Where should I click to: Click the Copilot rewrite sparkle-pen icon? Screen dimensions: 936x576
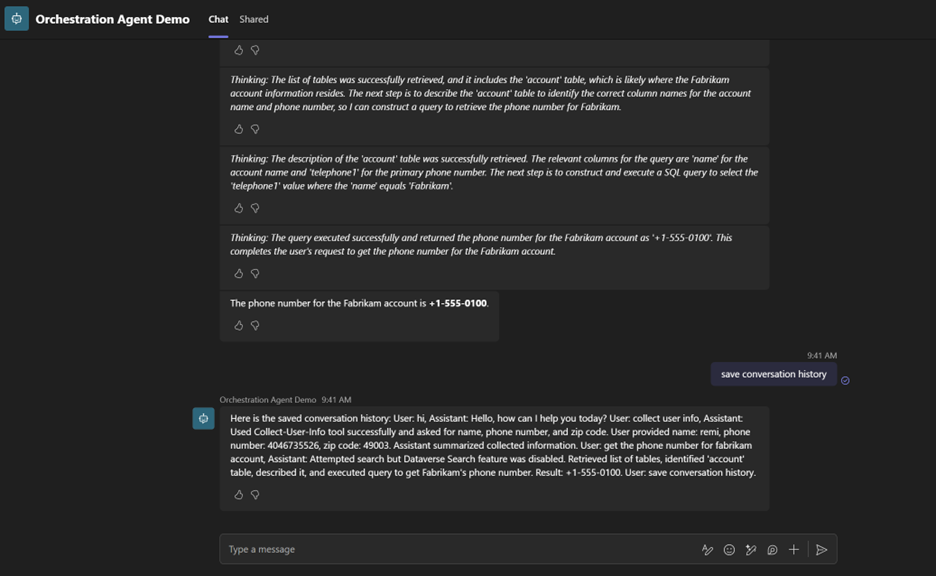[x=751, y=549]
